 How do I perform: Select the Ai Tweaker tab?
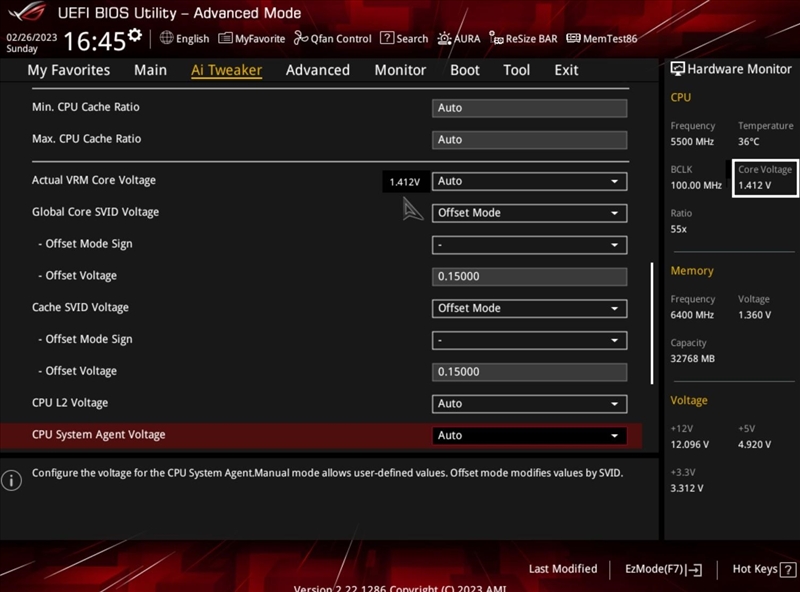click(227, 70)
